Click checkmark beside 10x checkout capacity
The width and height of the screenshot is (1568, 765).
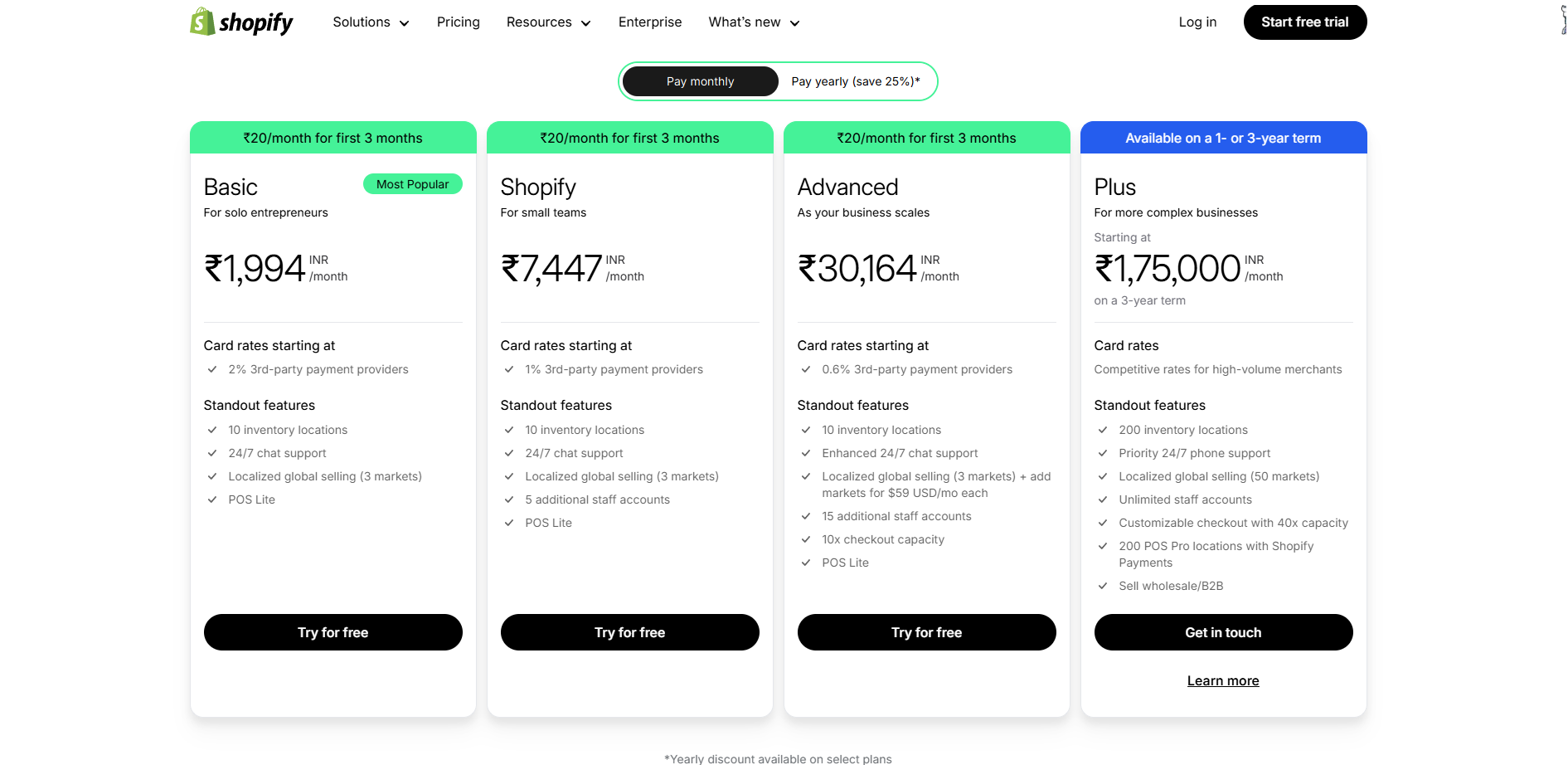[x=806, y=539]
